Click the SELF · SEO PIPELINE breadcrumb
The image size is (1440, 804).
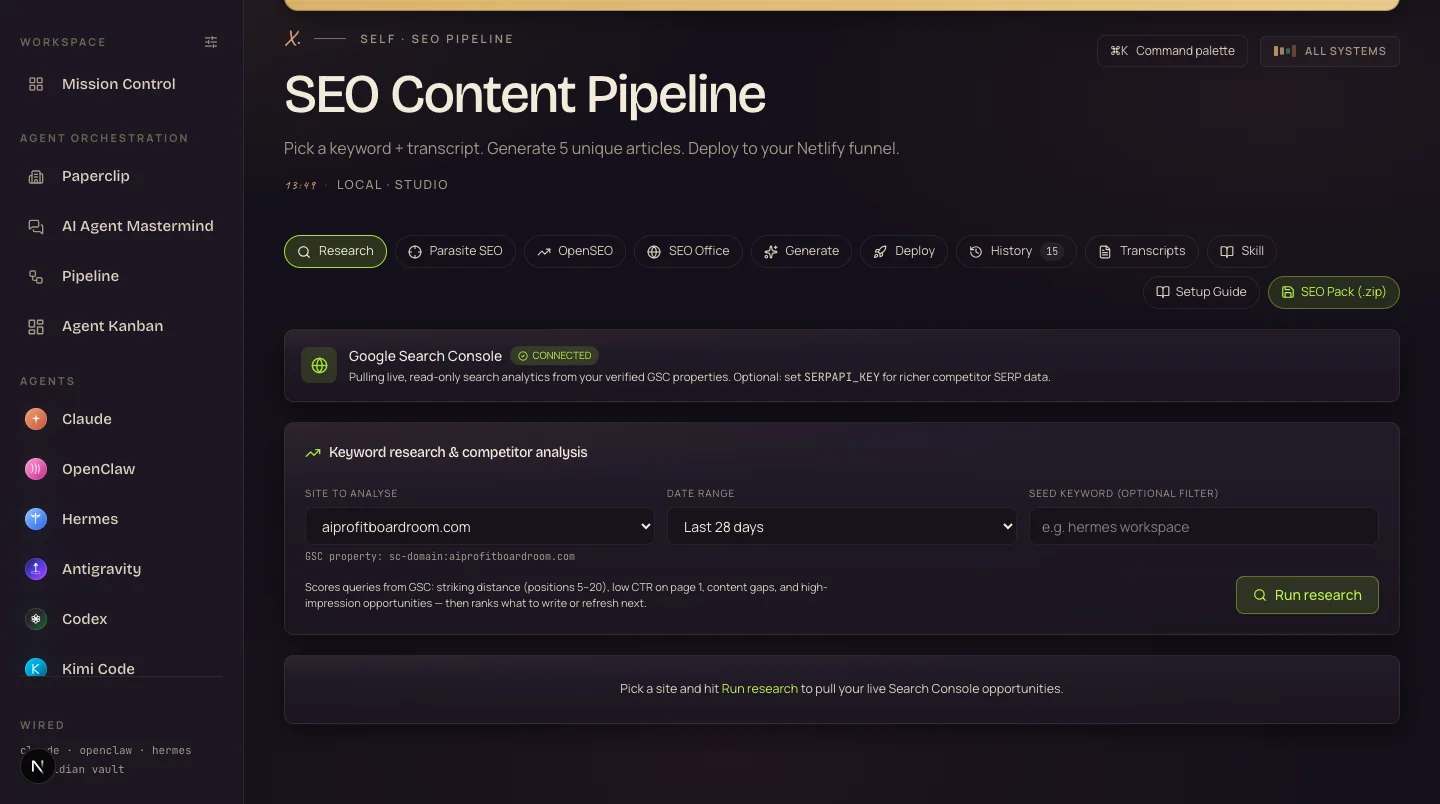[x=437, y=39]
